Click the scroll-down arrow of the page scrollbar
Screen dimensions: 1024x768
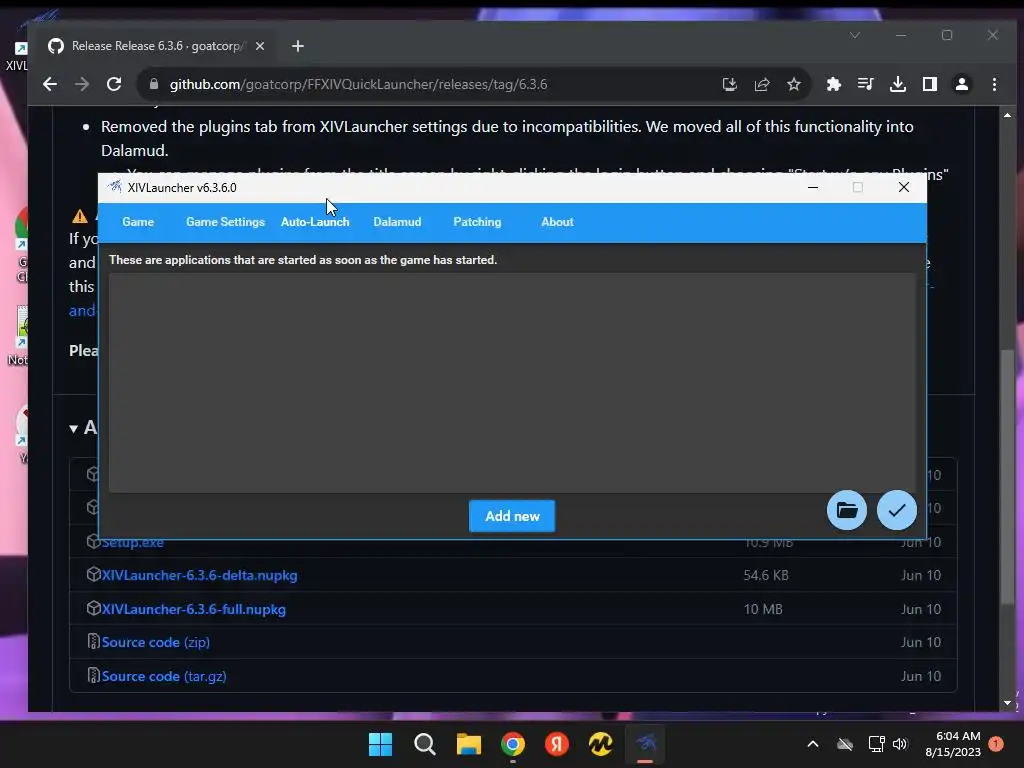(1008, 703)
